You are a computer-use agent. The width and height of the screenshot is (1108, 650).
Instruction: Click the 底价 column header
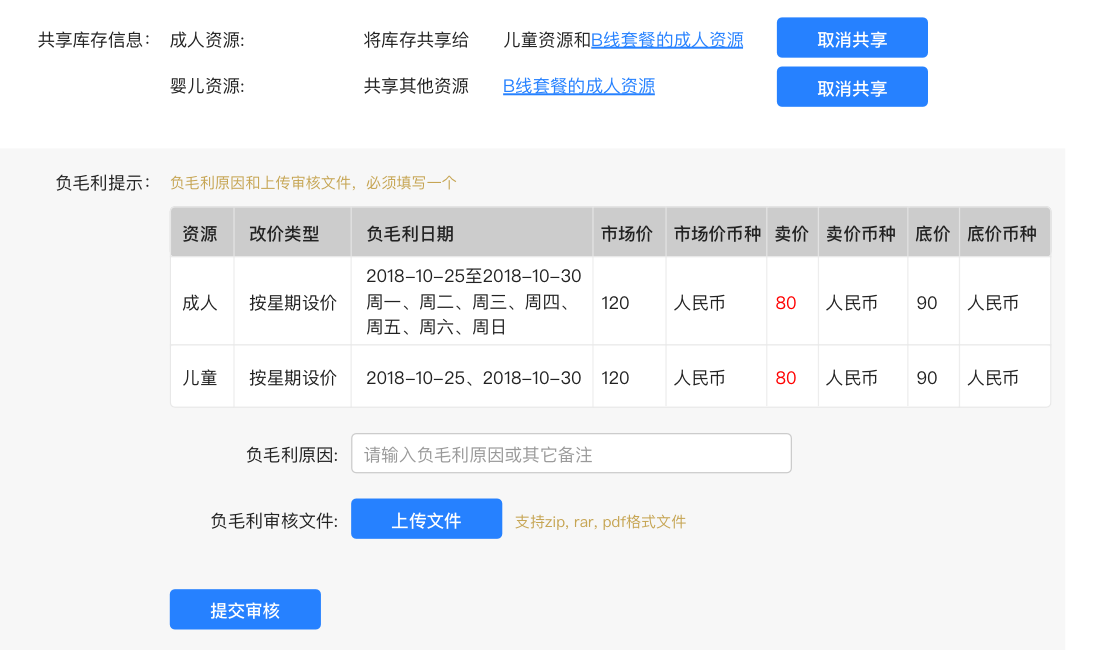[932, 234]
